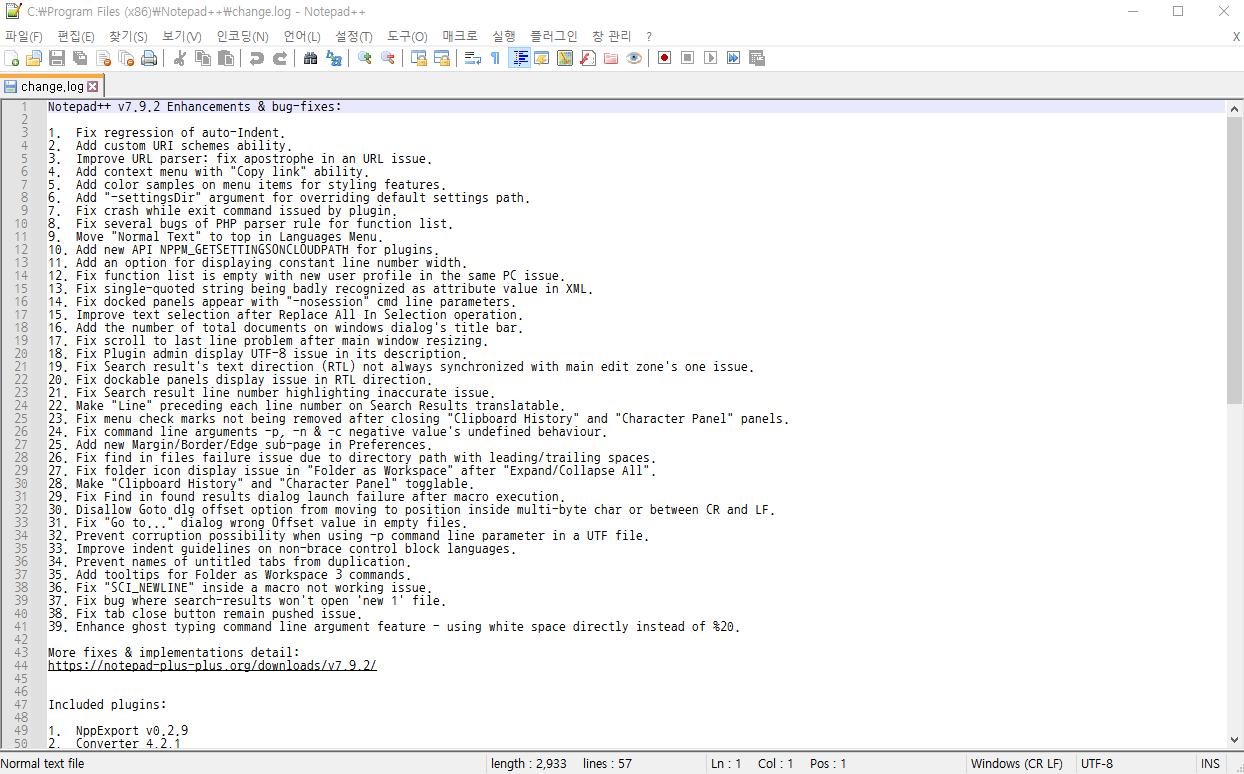This screenshot has width=1244, height=774.
Task: Open the notepad-plus-plus.org downloads v7.9.2 link
Action: click(212, 665)
